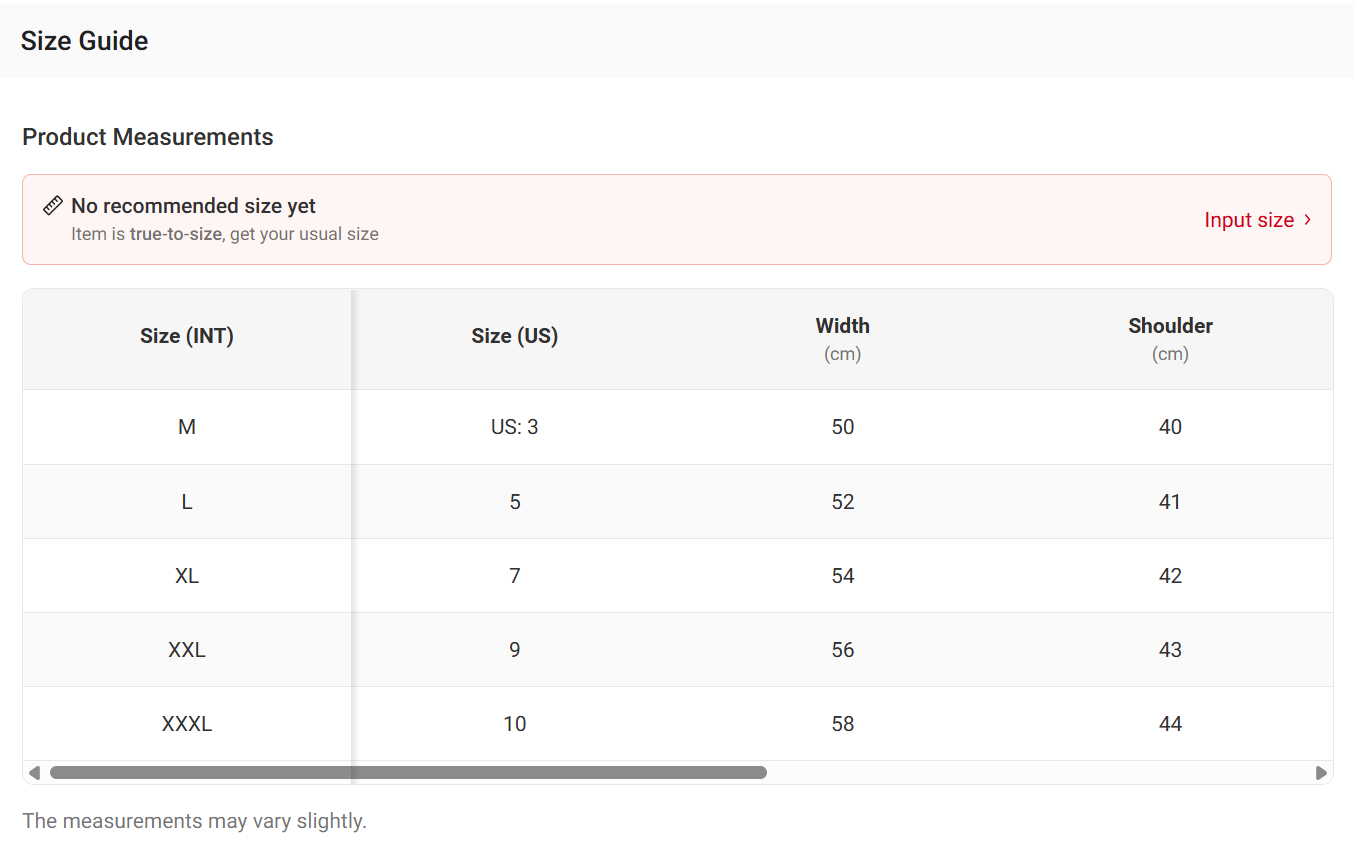Select the L size row label
The image size is (1357, 862).
tap(187, 502)
